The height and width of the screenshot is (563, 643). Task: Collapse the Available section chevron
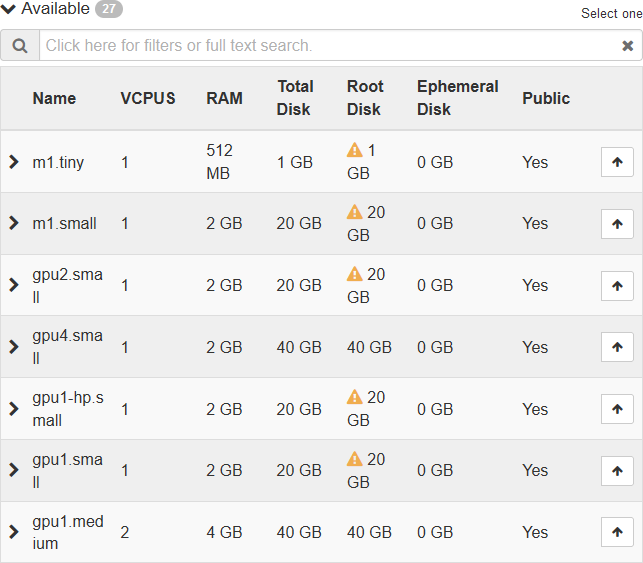coord(9,9)
